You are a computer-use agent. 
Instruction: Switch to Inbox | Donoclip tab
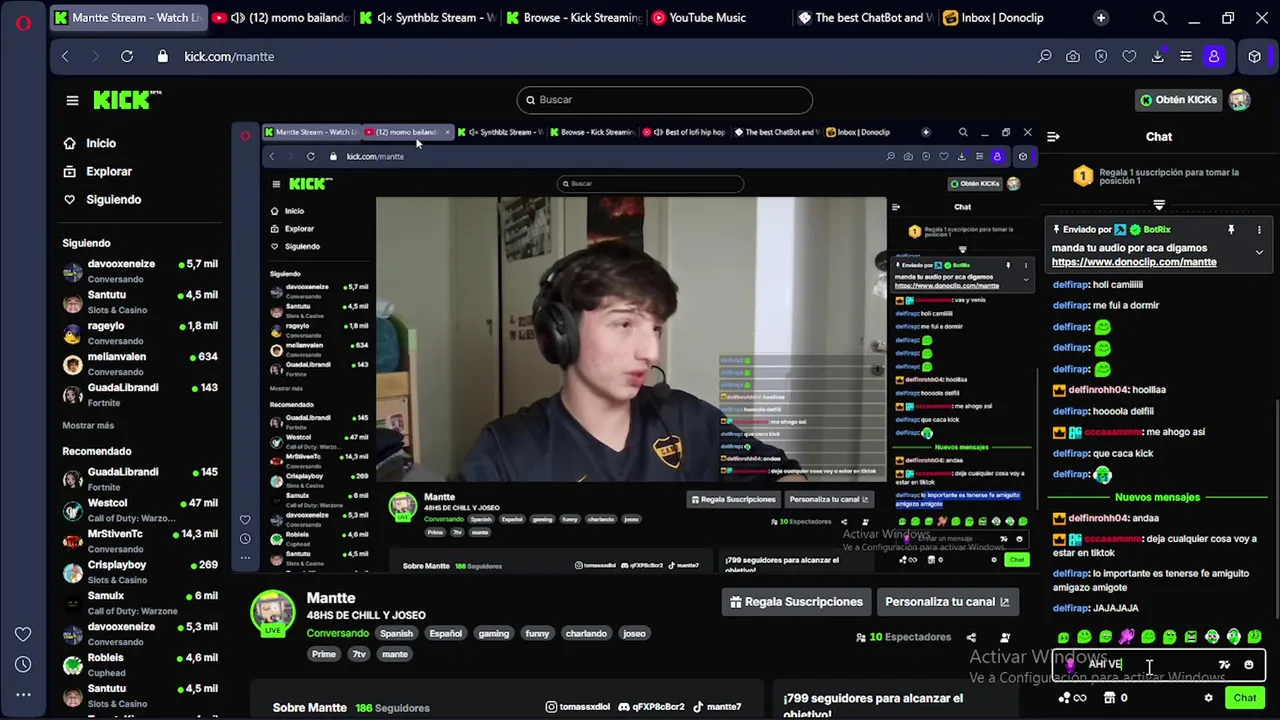click(1003, 18)
